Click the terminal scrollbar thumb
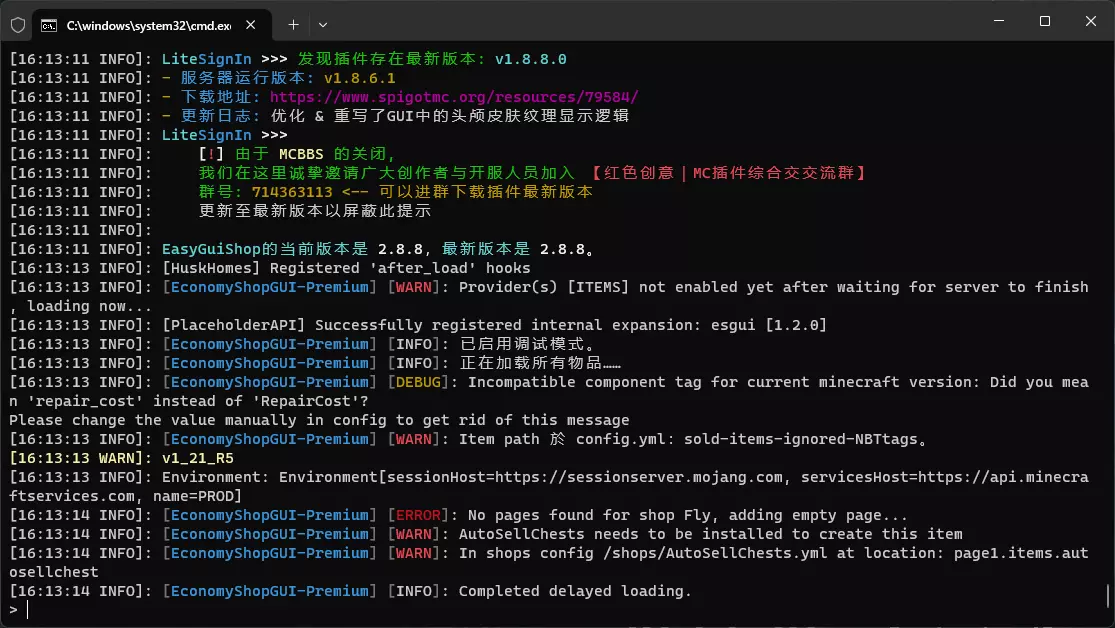Viewport: 1115px width, 628px height. (x=1107, y=595)
